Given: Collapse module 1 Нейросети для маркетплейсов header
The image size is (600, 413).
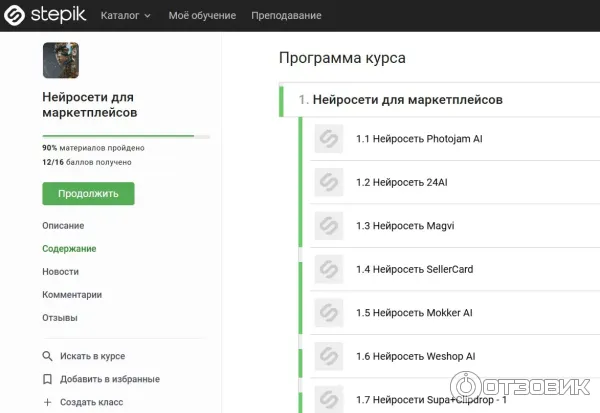Looking at the screenshot, I should tap(440, 100).
